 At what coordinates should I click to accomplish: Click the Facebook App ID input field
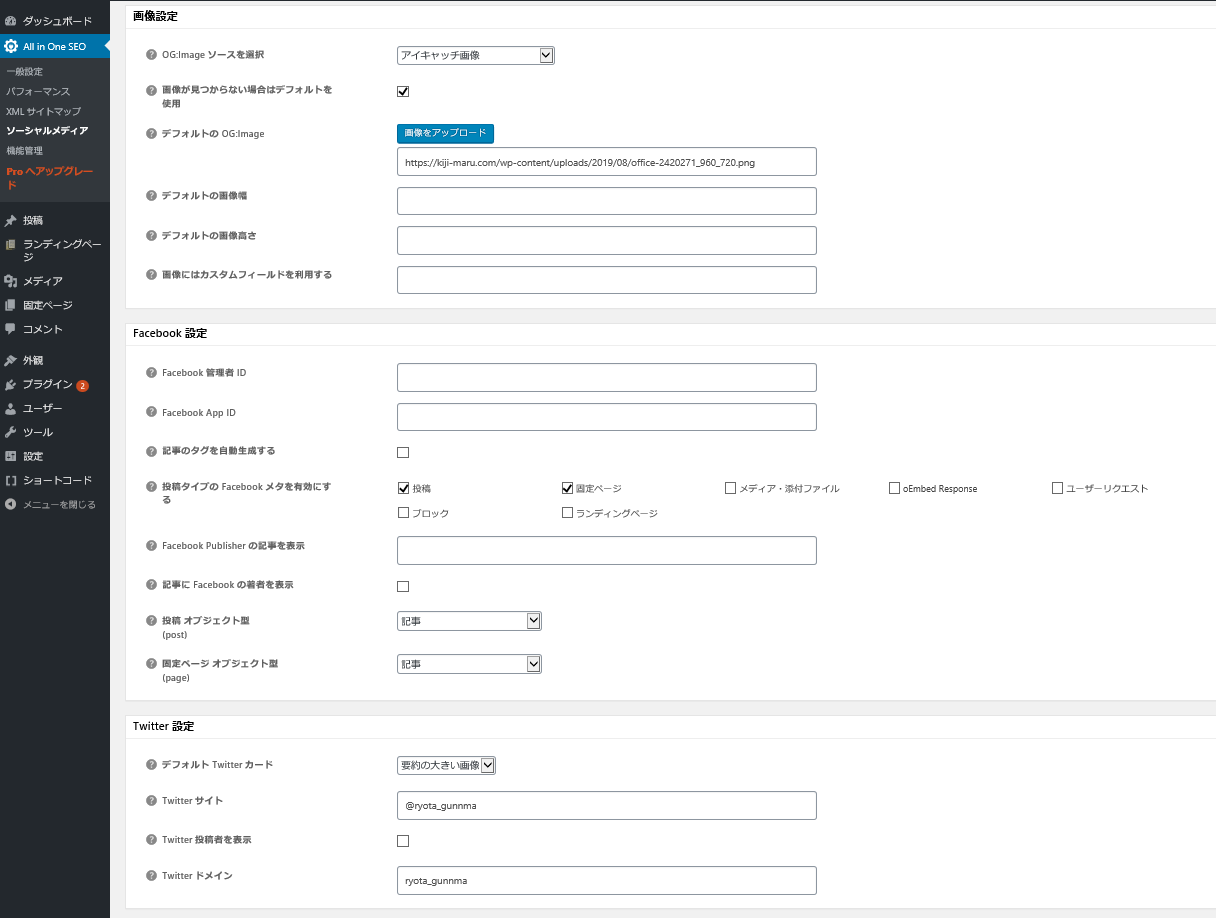click(x=607, y=417)
